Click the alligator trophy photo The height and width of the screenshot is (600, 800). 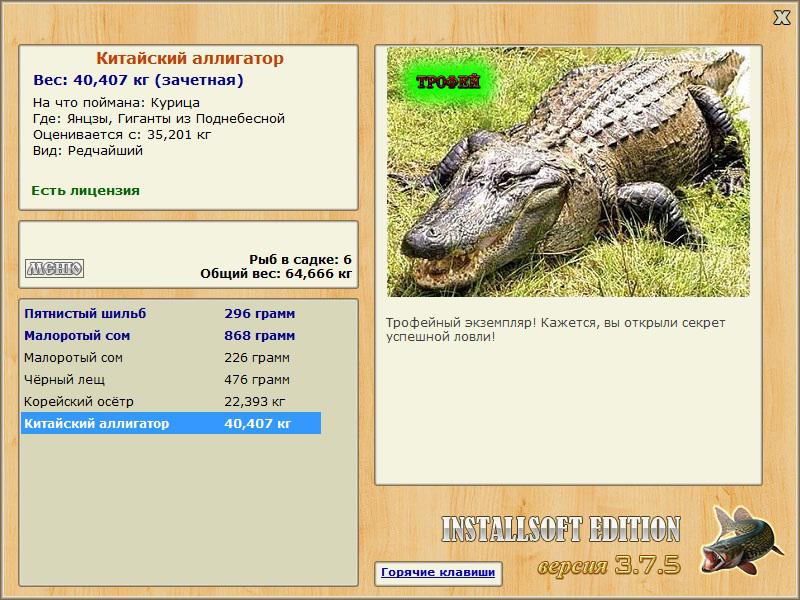point(568,172)
